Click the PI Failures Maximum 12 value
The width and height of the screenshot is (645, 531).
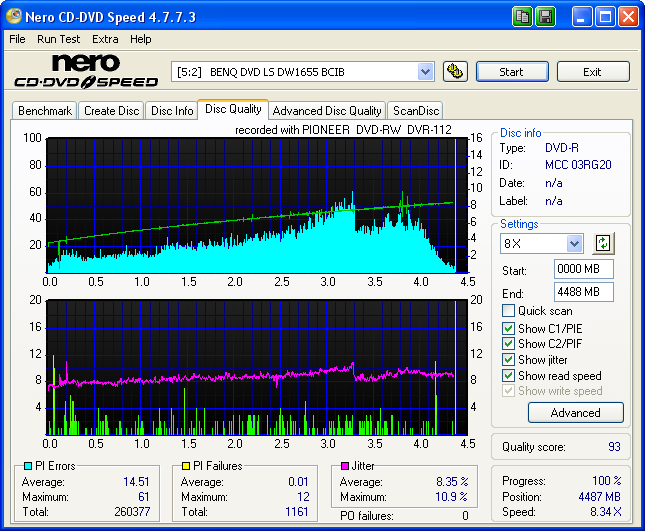point(303,496)
